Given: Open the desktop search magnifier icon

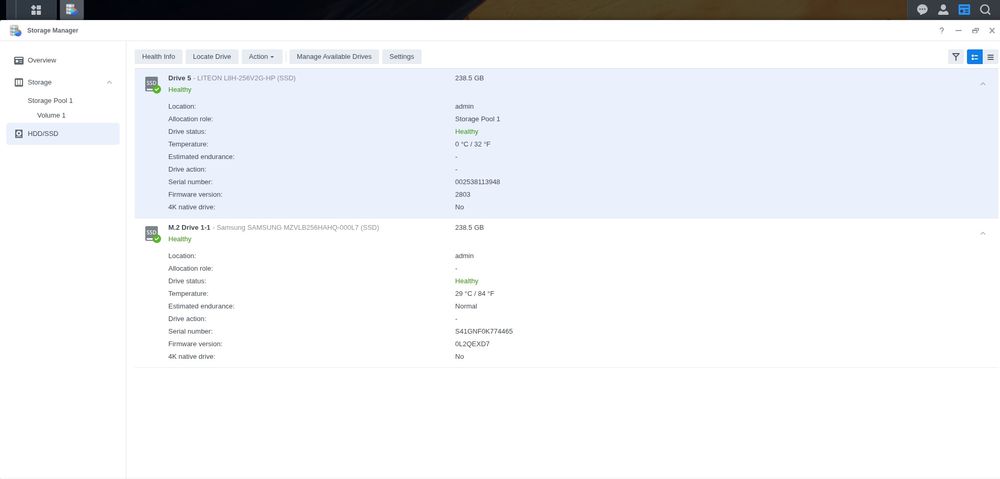Looking at the screenshot, I should click(x=985, y=10).
